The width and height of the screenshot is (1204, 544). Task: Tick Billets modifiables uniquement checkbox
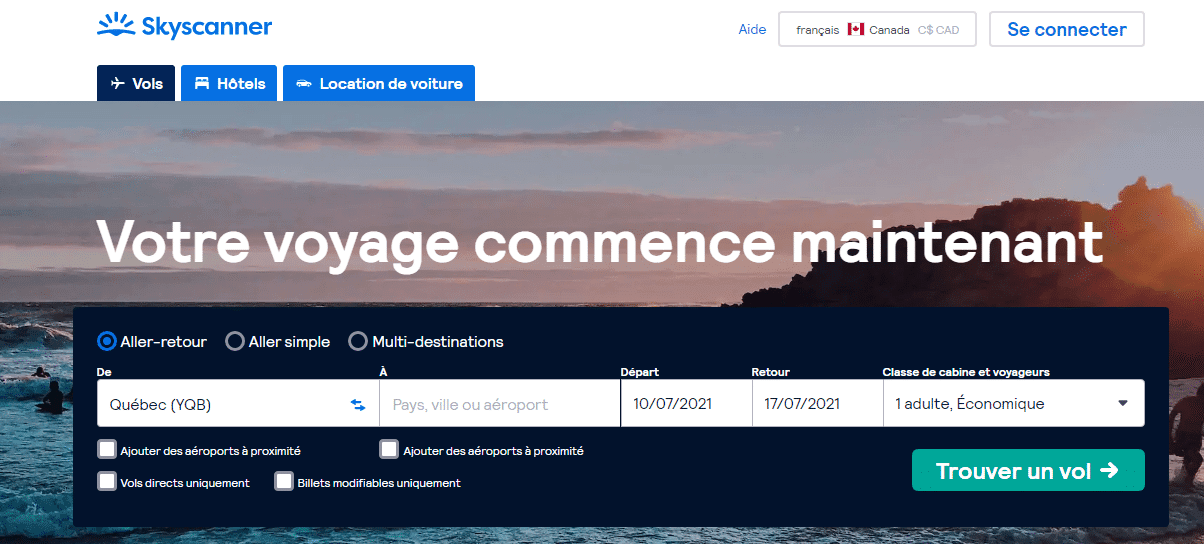point(284,481)
